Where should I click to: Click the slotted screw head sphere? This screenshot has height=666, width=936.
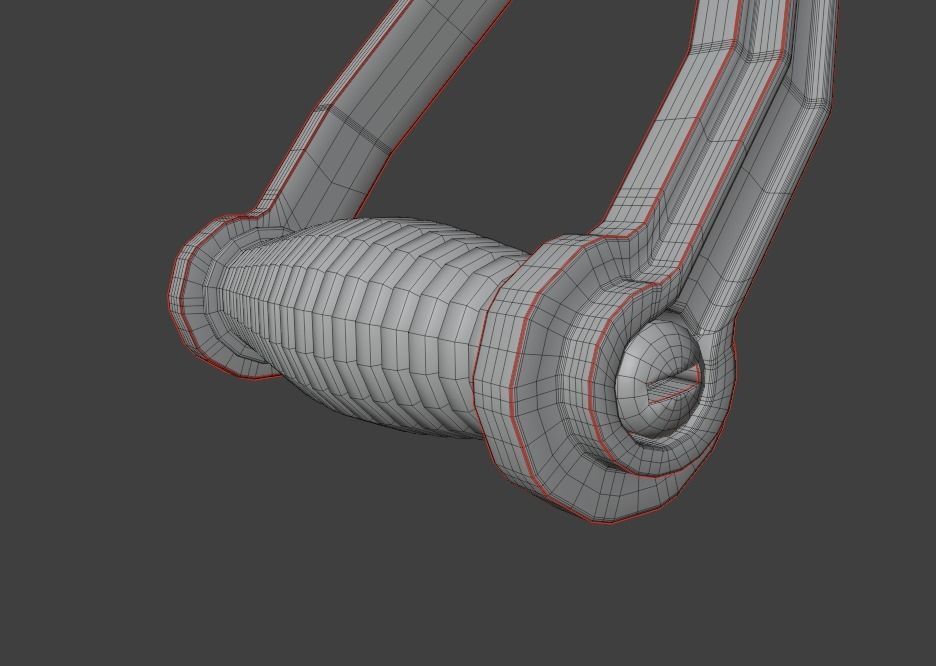click(x=658, y=380)
